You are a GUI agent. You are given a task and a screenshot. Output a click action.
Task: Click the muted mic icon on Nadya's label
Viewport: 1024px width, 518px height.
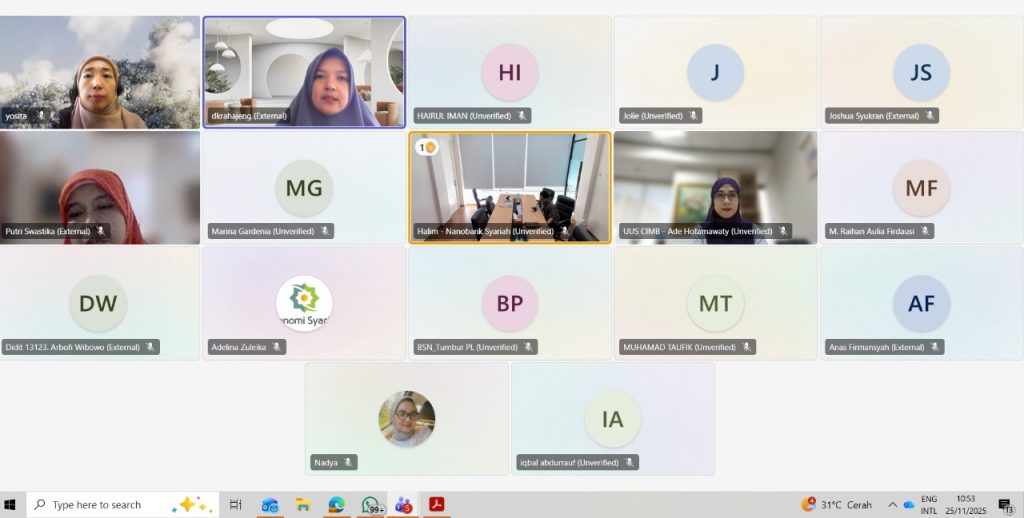pos(348,462)
